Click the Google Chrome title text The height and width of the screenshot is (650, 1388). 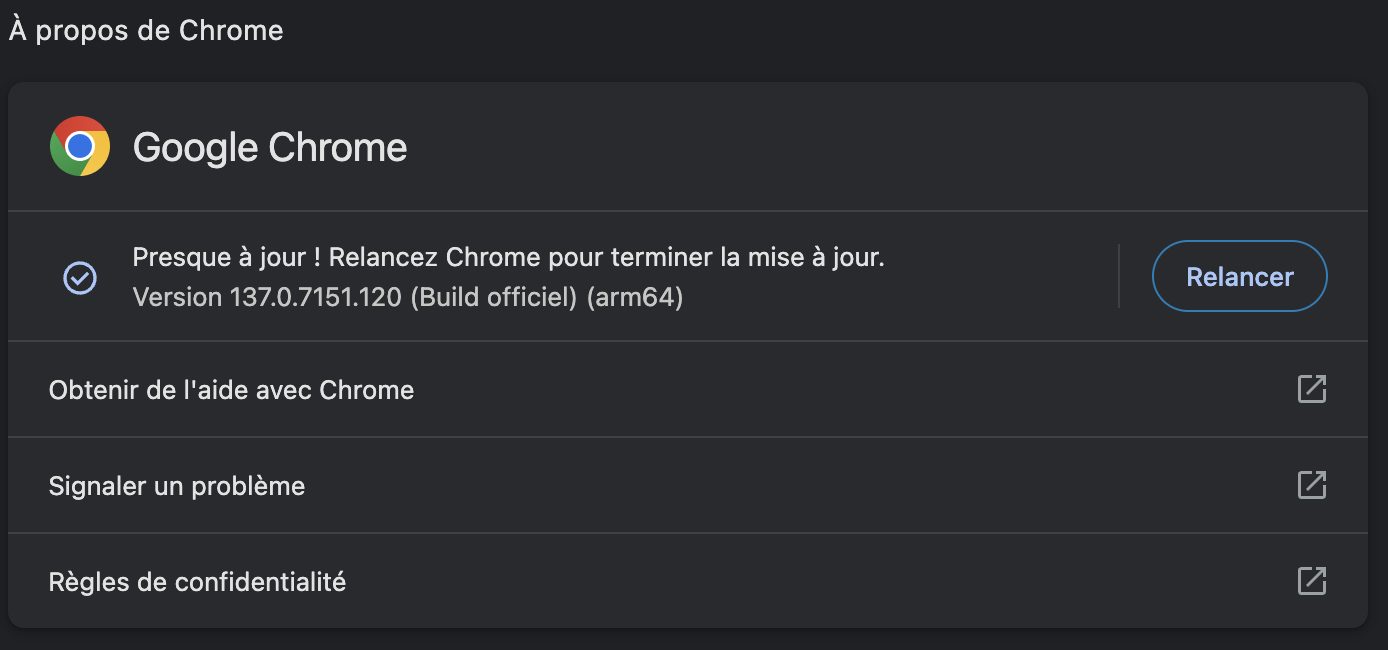[x=270, y=146]
